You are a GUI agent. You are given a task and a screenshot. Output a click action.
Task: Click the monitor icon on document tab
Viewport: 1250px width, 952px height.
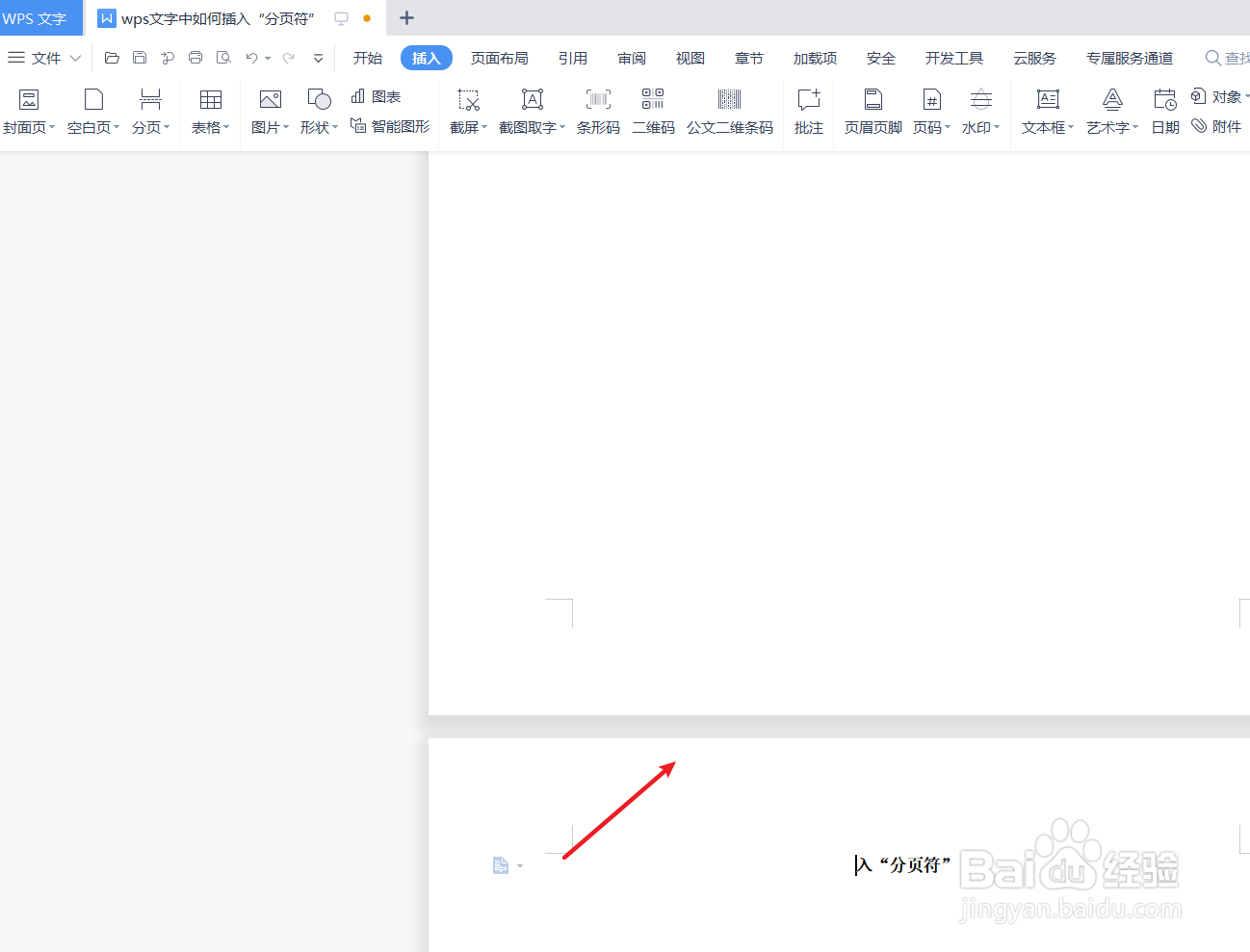(341, 18)
